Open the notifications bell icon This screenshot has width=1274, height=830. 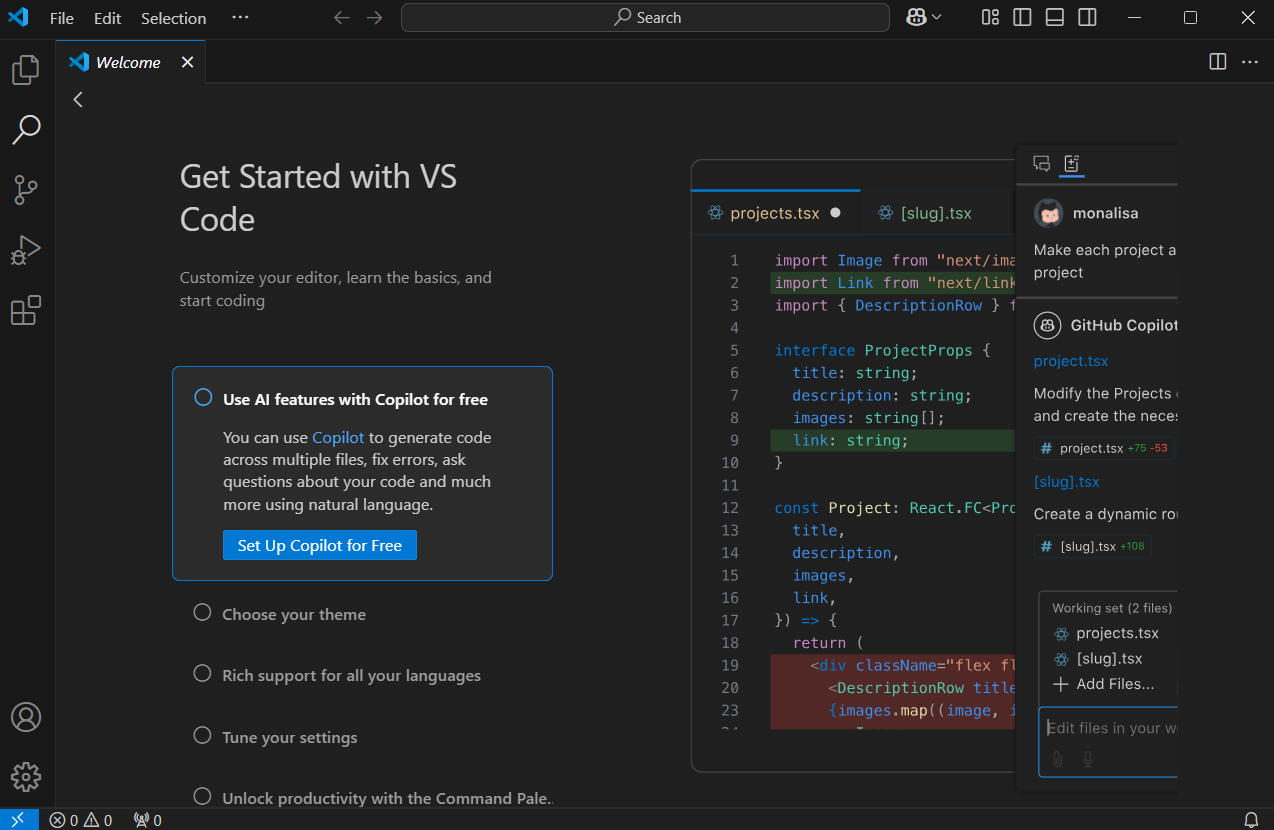(1251, 820)
